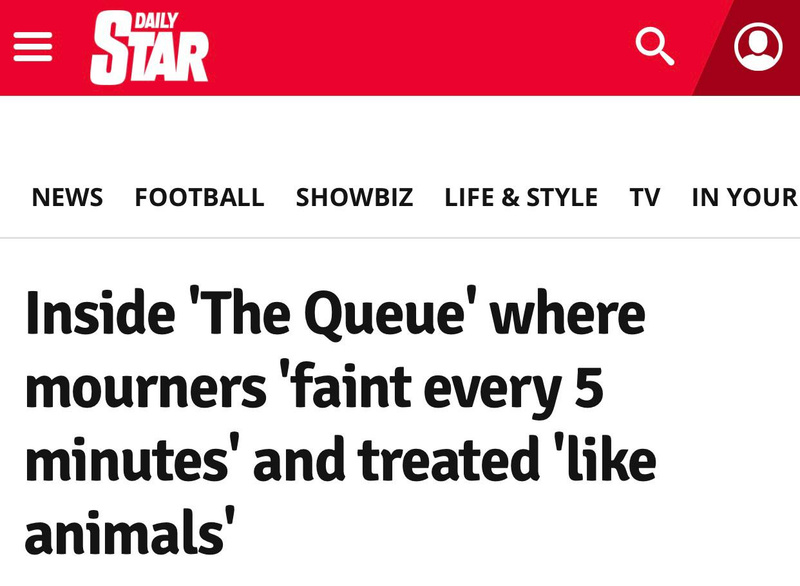Click the word 'STAR' in the logo
Viewport: 800px width, 586px height.
pos(149,56)
